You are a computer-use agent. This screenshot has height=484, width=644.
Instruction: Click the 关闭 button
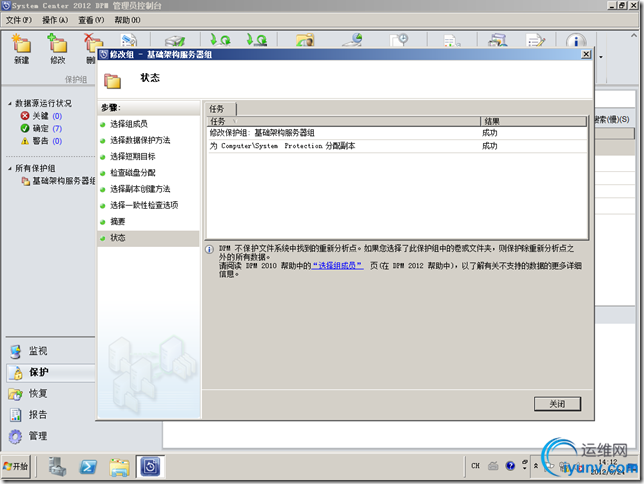[557, 404]
